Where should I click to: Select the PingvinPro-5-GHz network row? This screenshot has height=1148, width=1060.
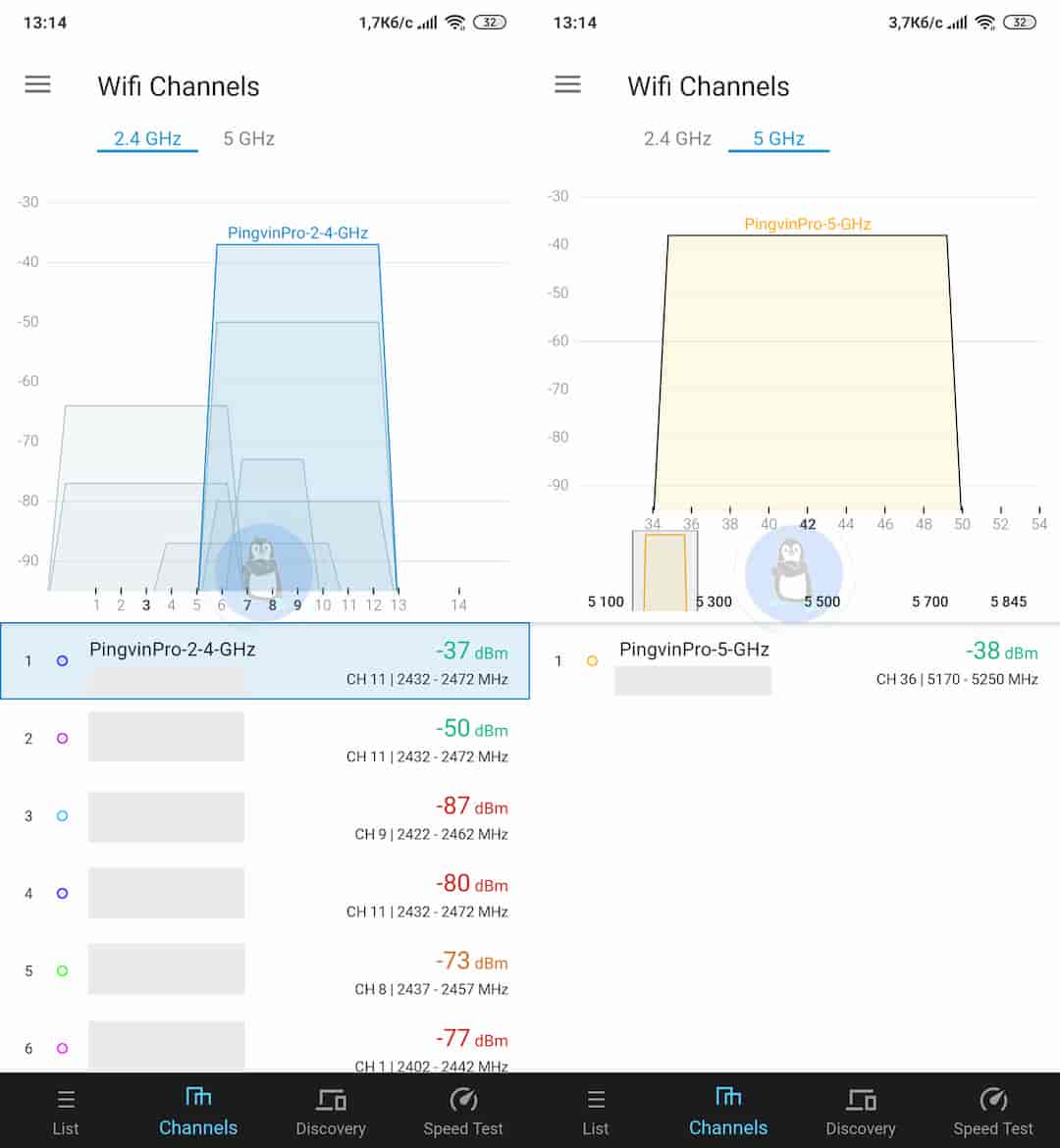pos(795,660)
